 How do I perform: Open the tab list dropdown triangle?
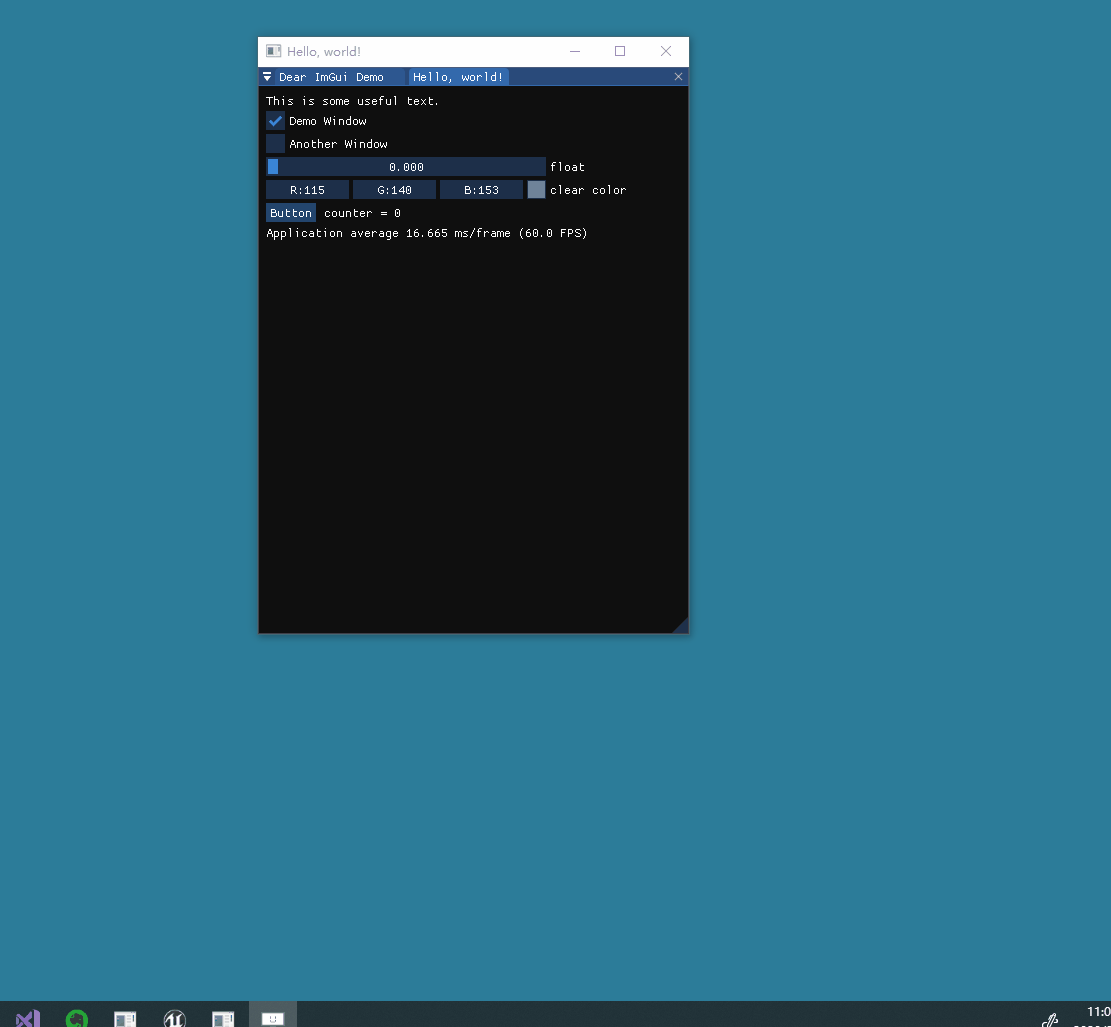(x=267, y=77)
